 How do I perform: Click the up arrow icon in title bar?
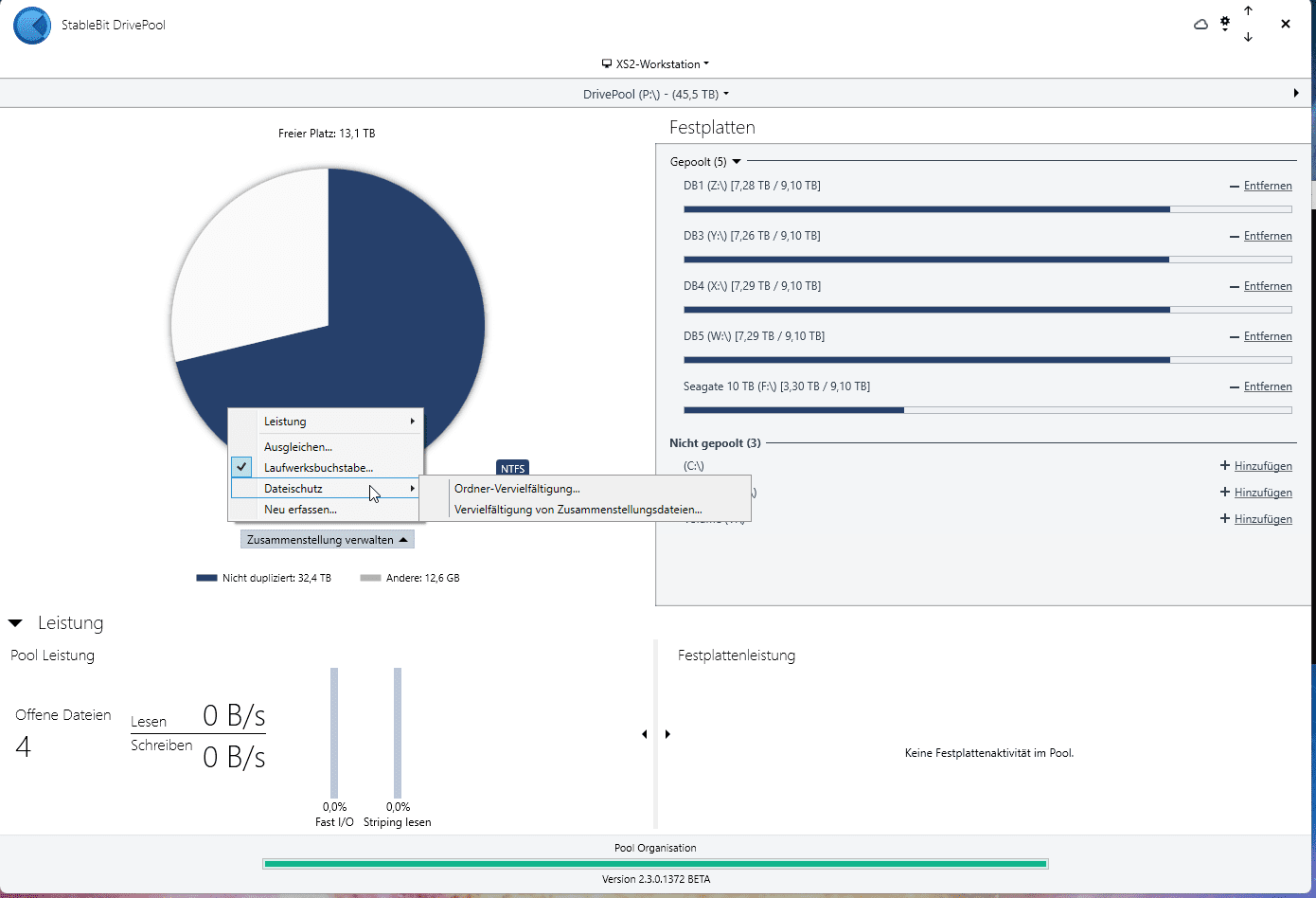1248,10
